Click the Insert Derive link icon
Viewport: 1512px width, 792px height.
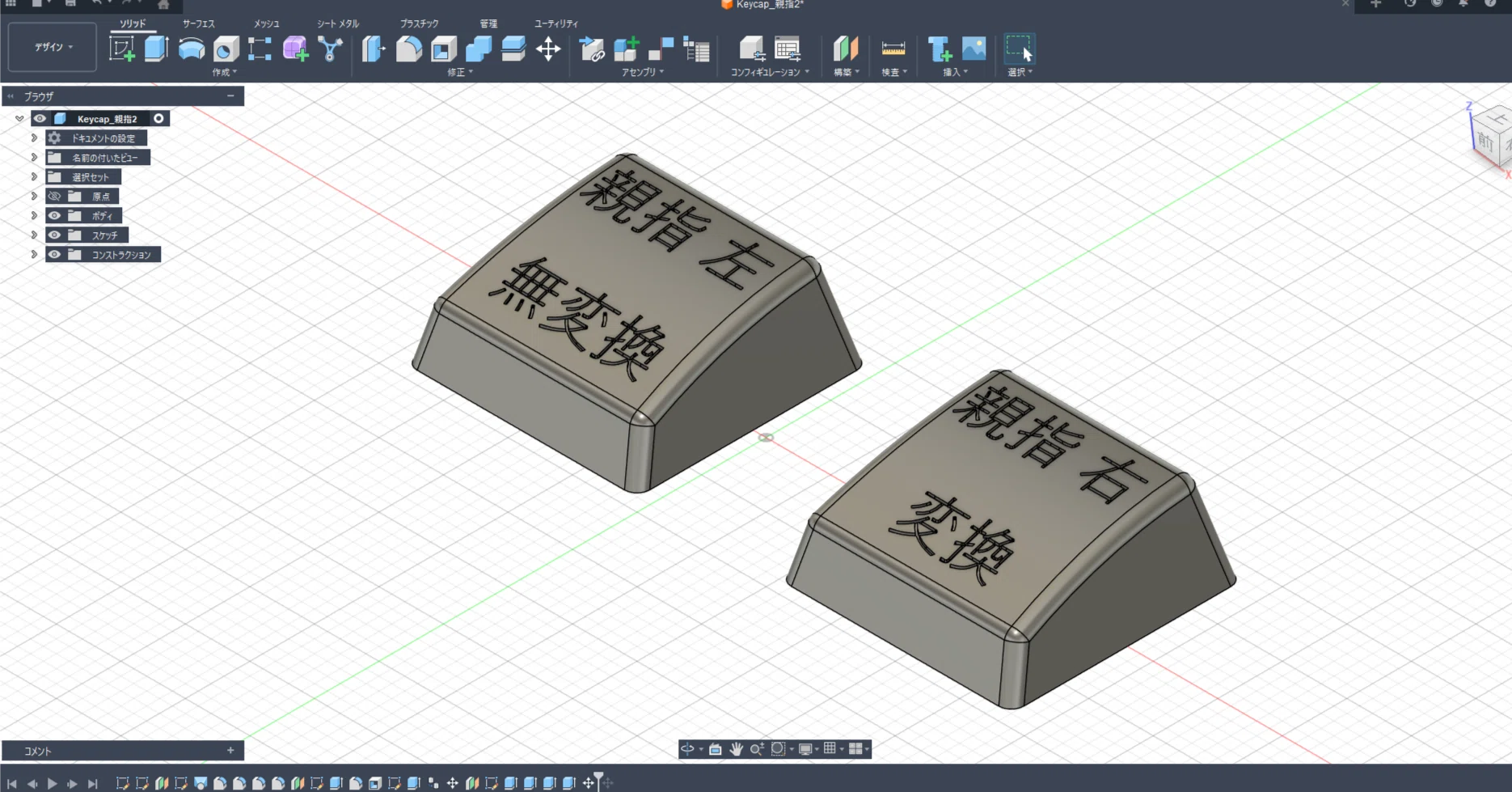(592, 49)
